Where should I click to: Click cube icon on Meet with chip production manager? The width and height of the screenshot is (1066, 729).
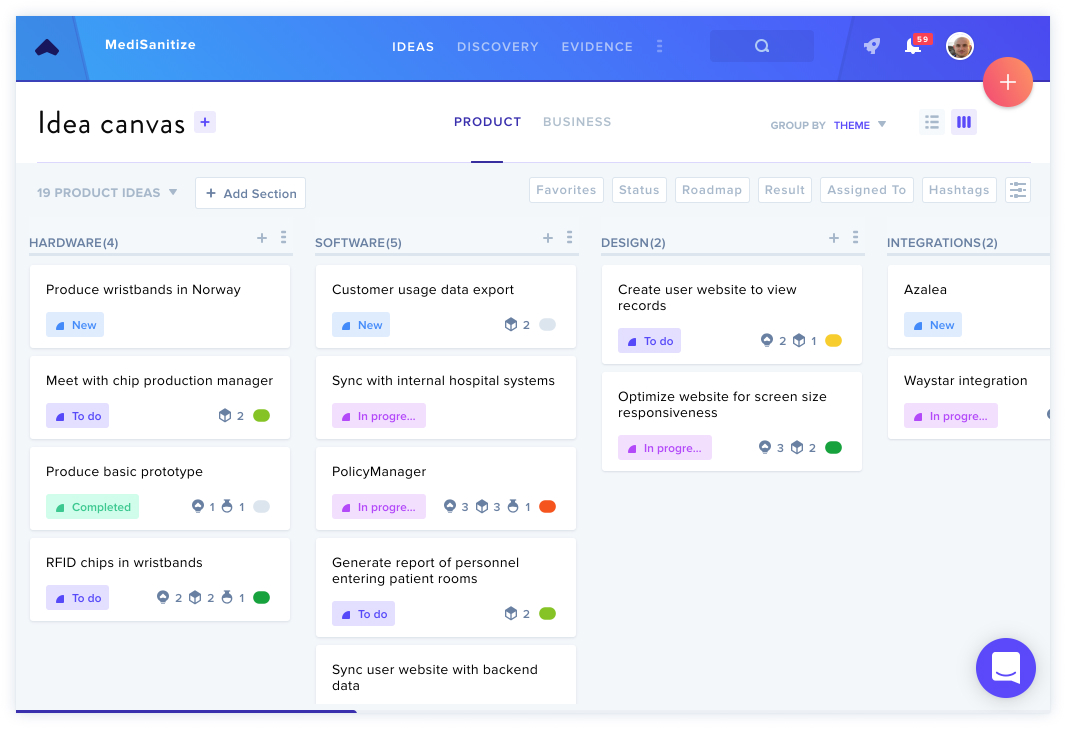(225, 416)
